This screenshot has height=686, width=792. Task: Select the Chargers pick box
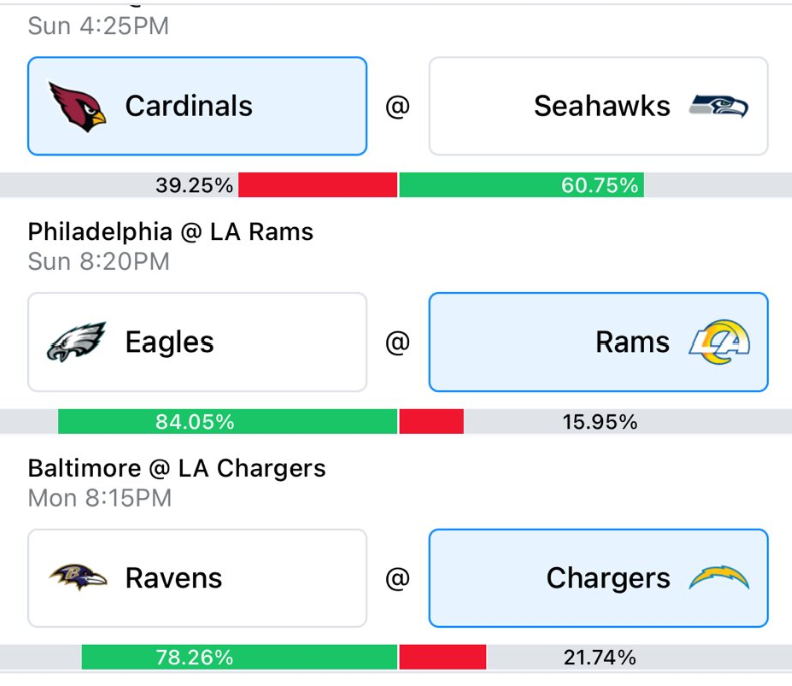point(599,578)
